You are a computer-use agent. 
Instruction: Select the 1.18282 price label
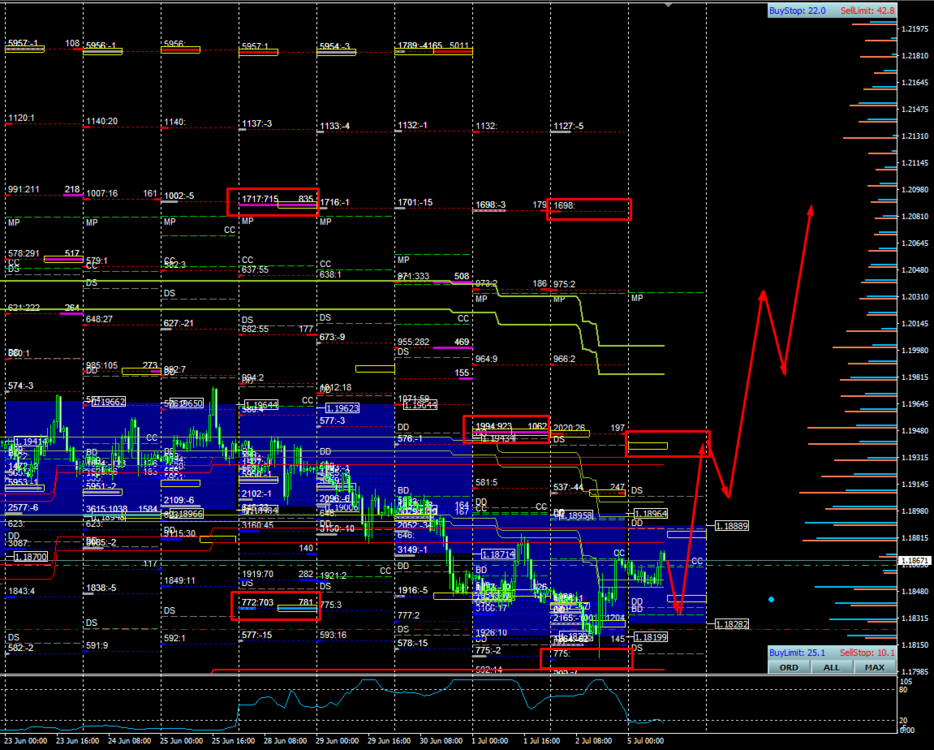[731, 624]
